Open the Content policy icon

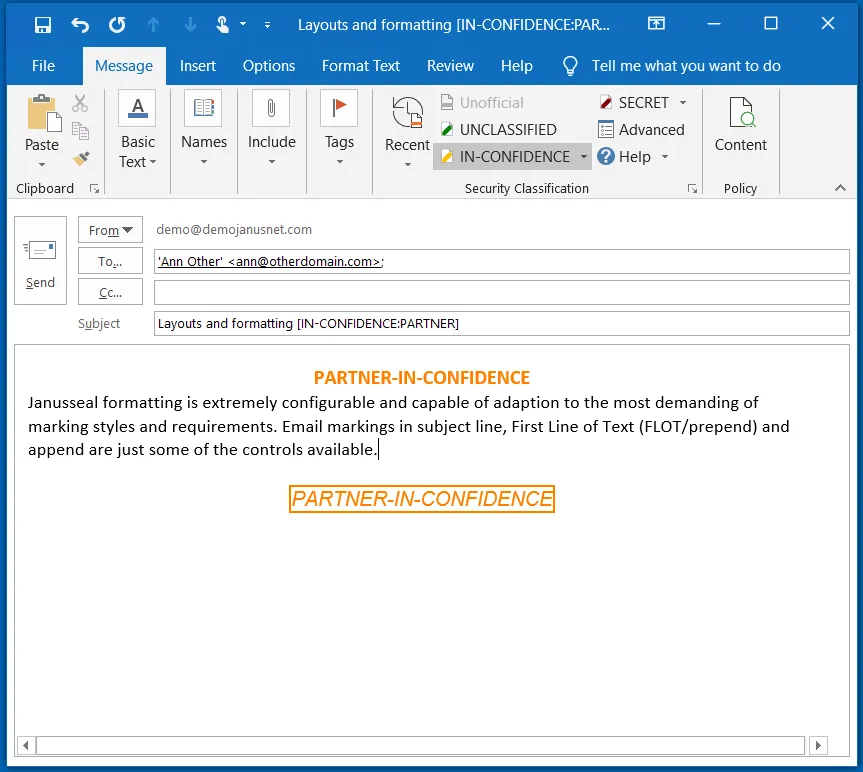pyautogui.click(x=740, y=113)
